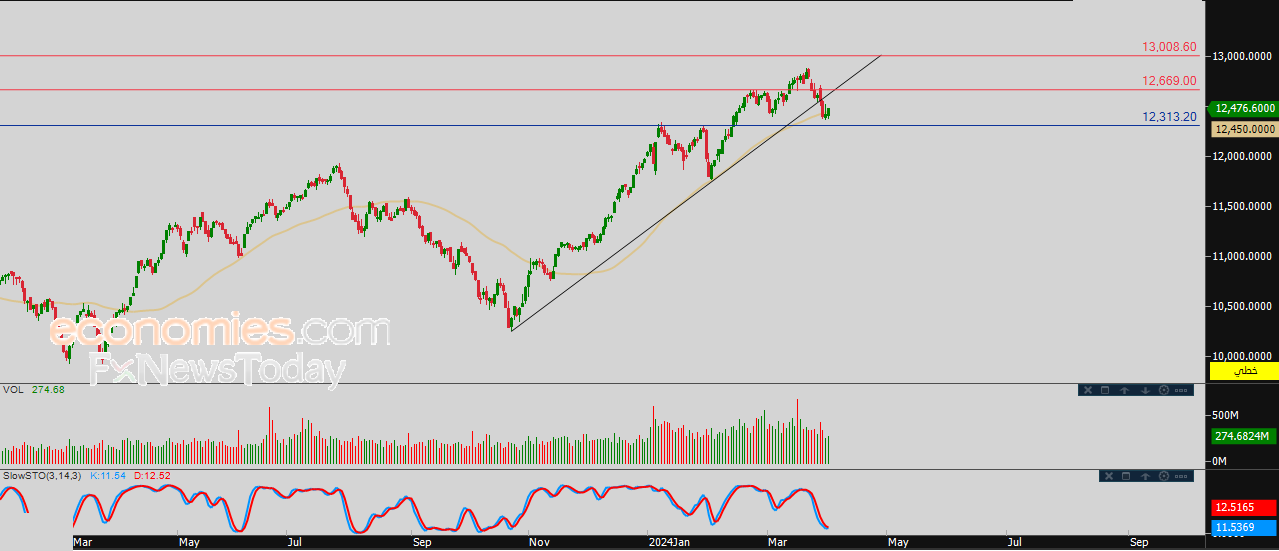Select the VOL 274.68 indicator label
This screenshot has height=551, width=1279.
pos(33,389)
